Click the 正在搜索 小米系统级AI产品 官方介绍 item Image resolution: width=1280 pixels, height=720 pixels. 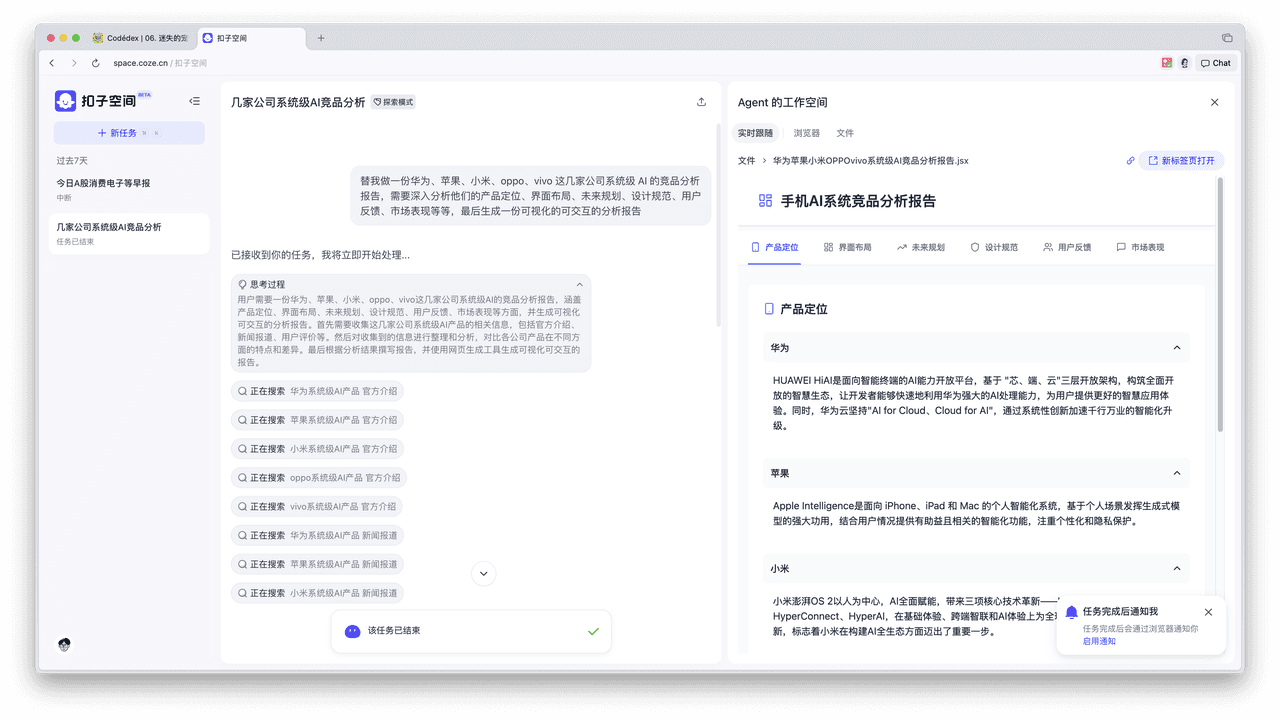[317, 449]
